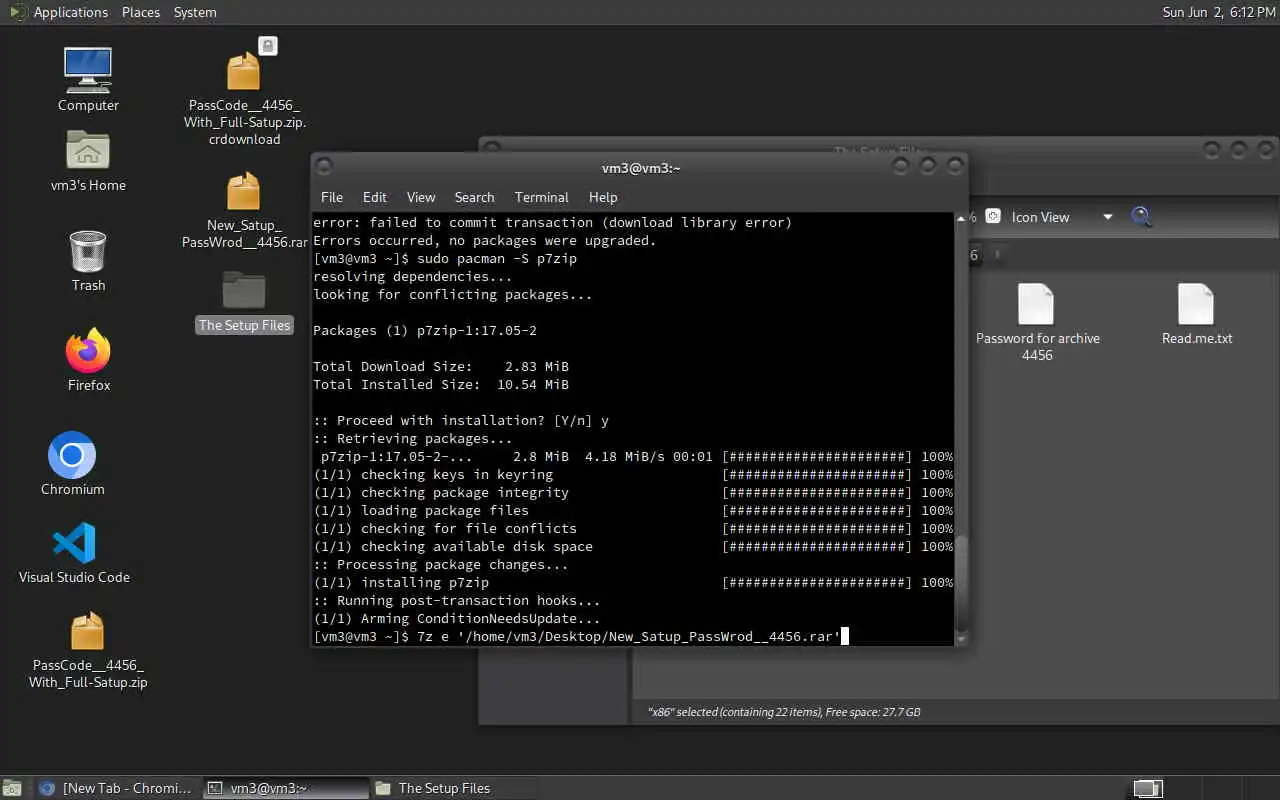Select New_Satup_PassWrod__4456.rar archive icon
The image size is (1280, 800).
[243, 191]
